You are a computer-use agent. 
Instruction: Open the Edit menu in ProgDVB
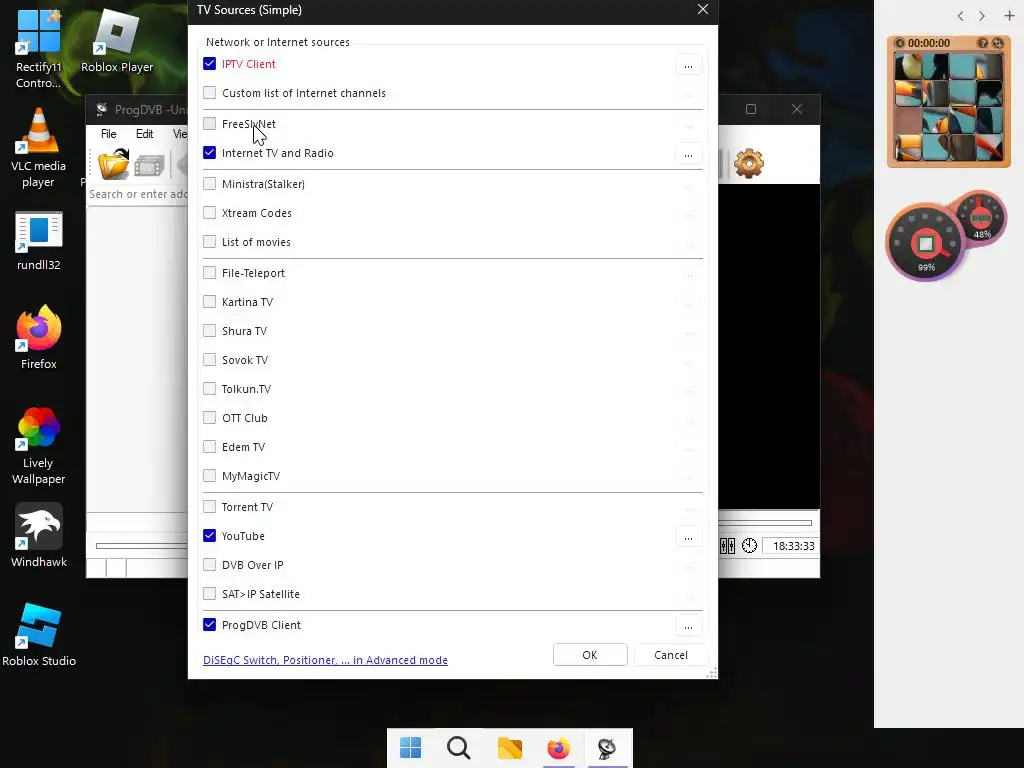[144, 134]
